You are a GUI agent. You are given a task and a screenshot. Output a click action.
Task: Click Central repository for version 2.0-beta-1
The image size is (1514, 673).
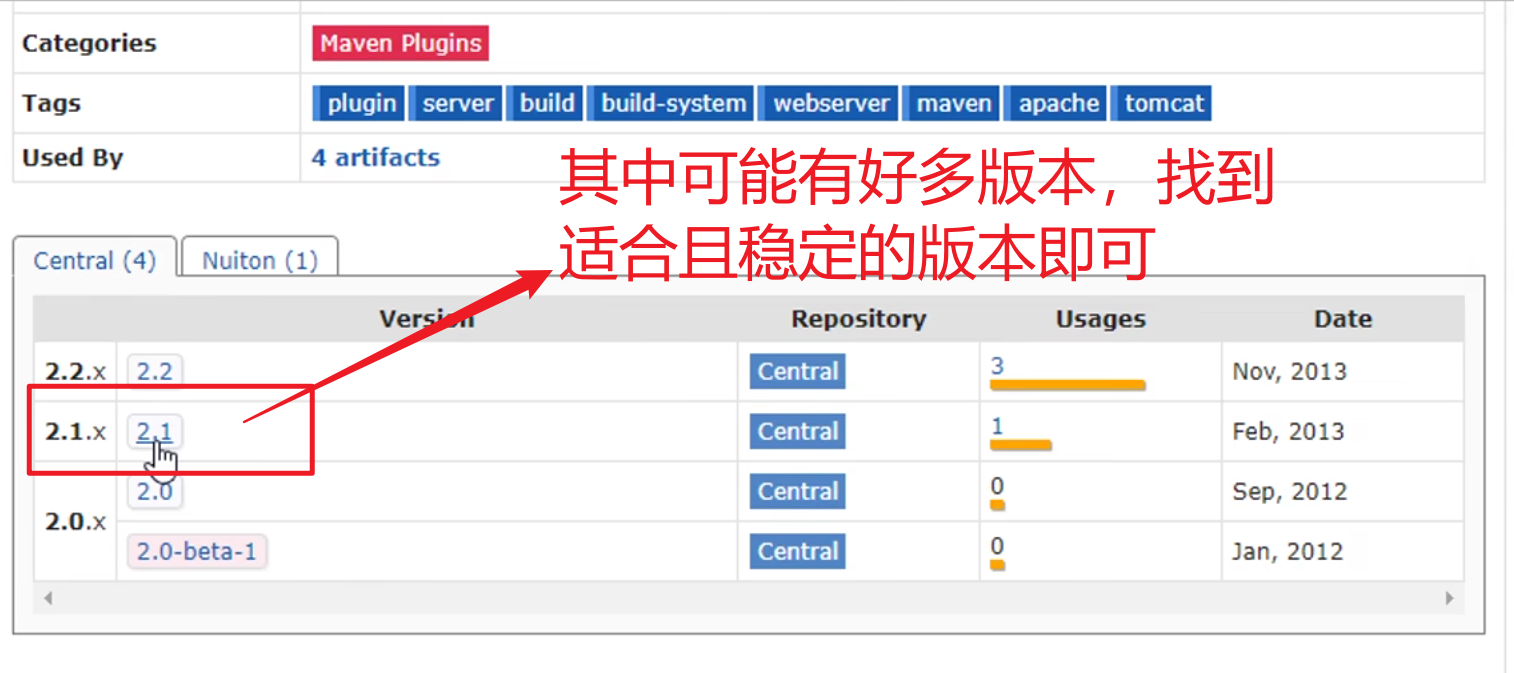pos(797,551)
